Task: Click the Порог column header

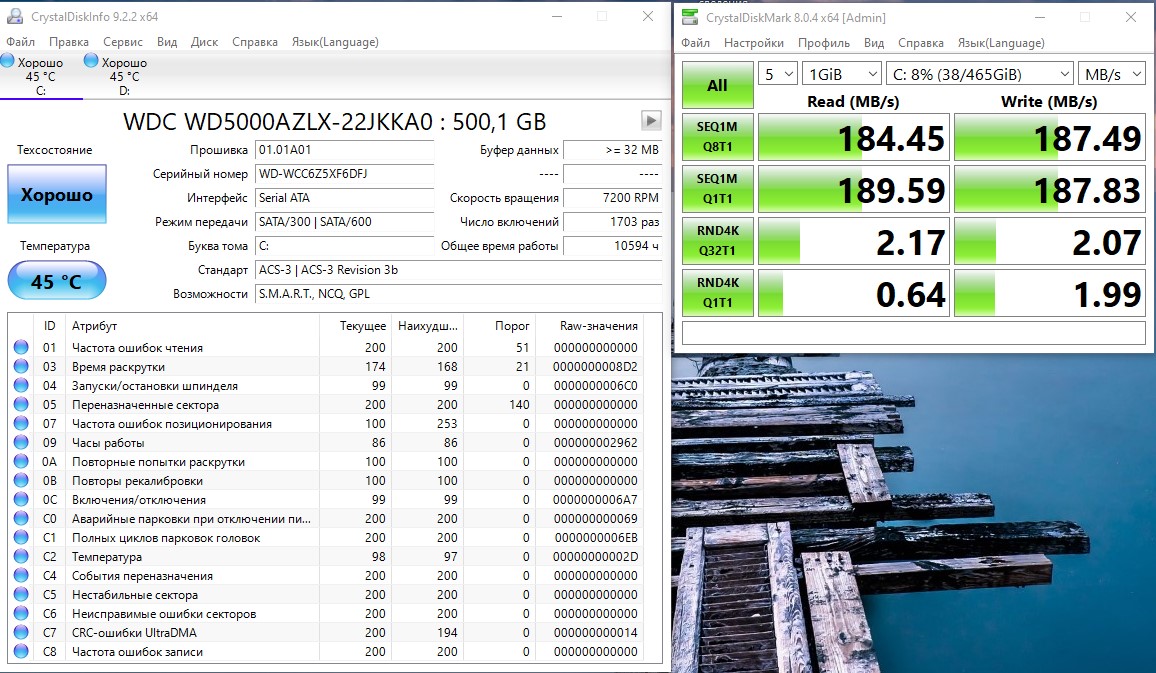Action: (498, 326)
